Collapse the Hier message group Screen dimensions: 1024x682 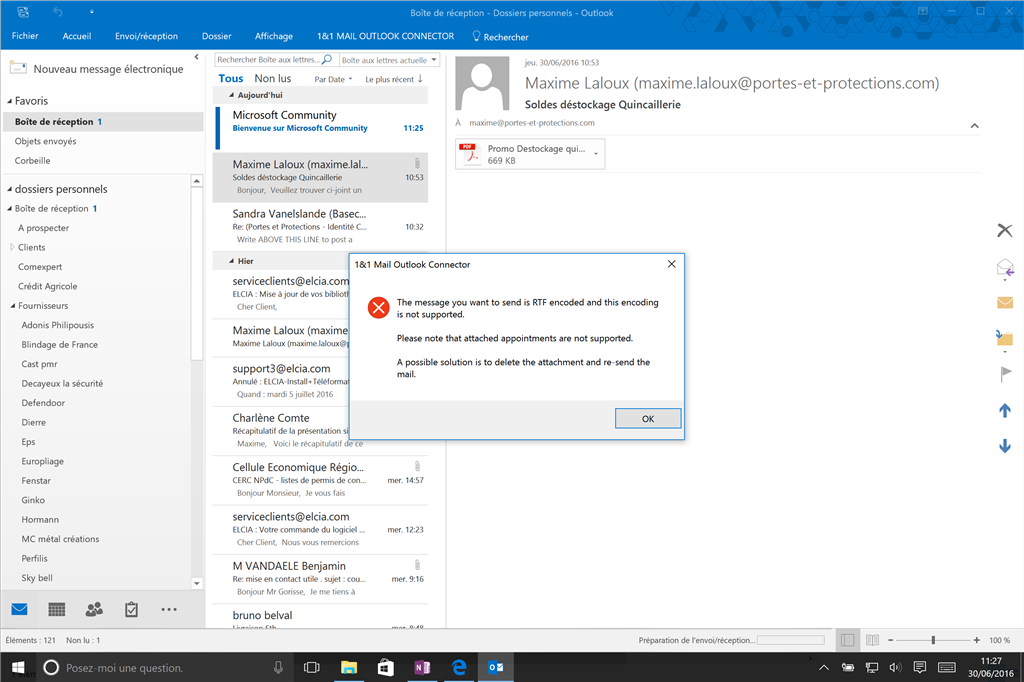231,261
